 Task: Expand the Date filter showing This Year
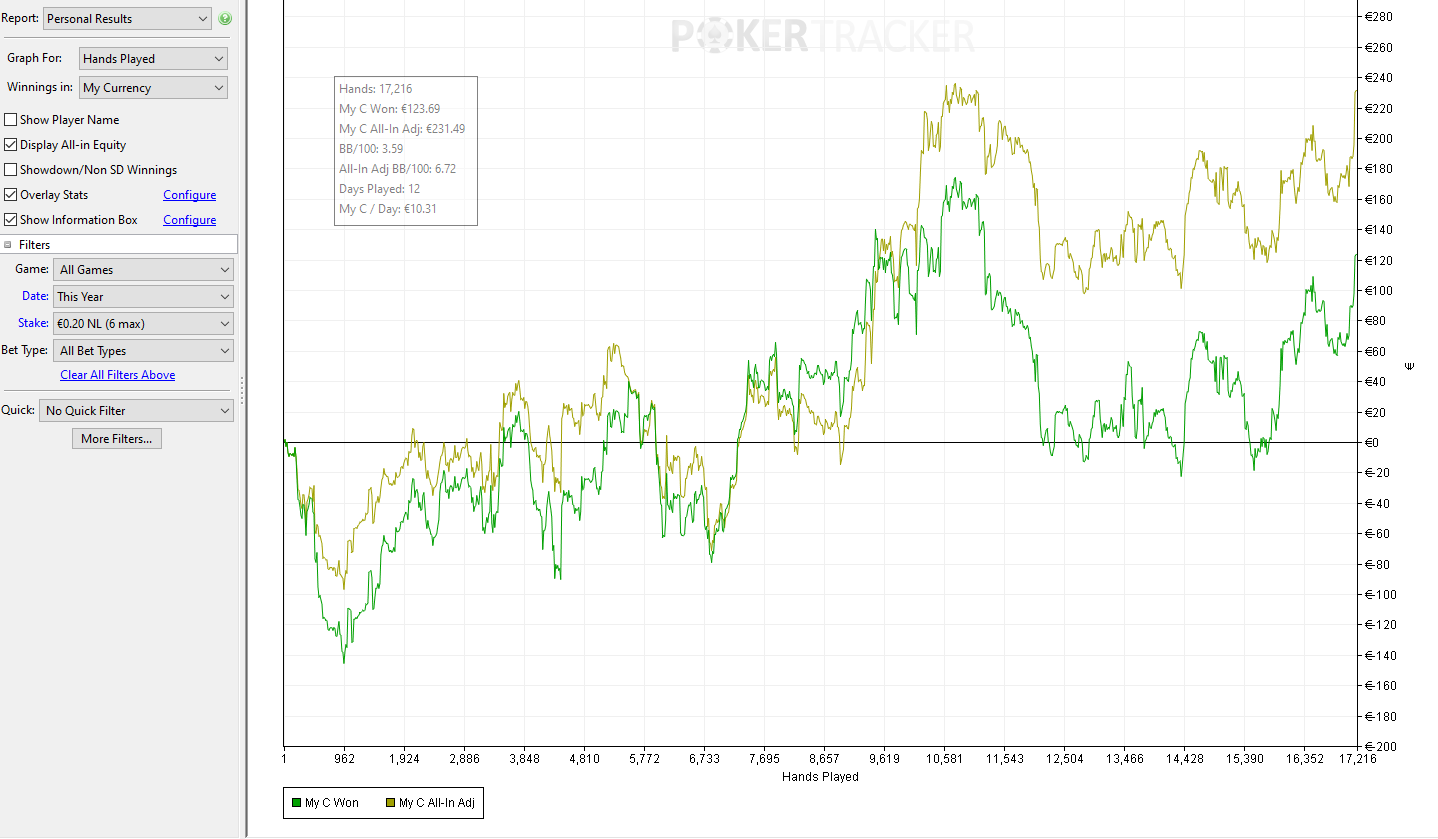pos(143,297)
